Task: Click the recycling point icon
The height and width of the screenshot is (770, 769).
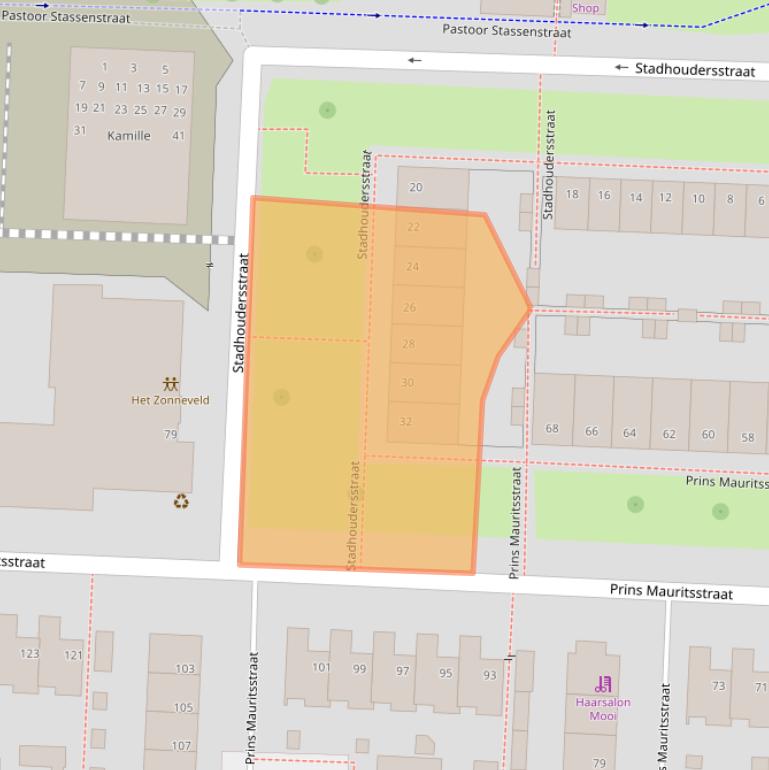Action: (x=181, y=501)
